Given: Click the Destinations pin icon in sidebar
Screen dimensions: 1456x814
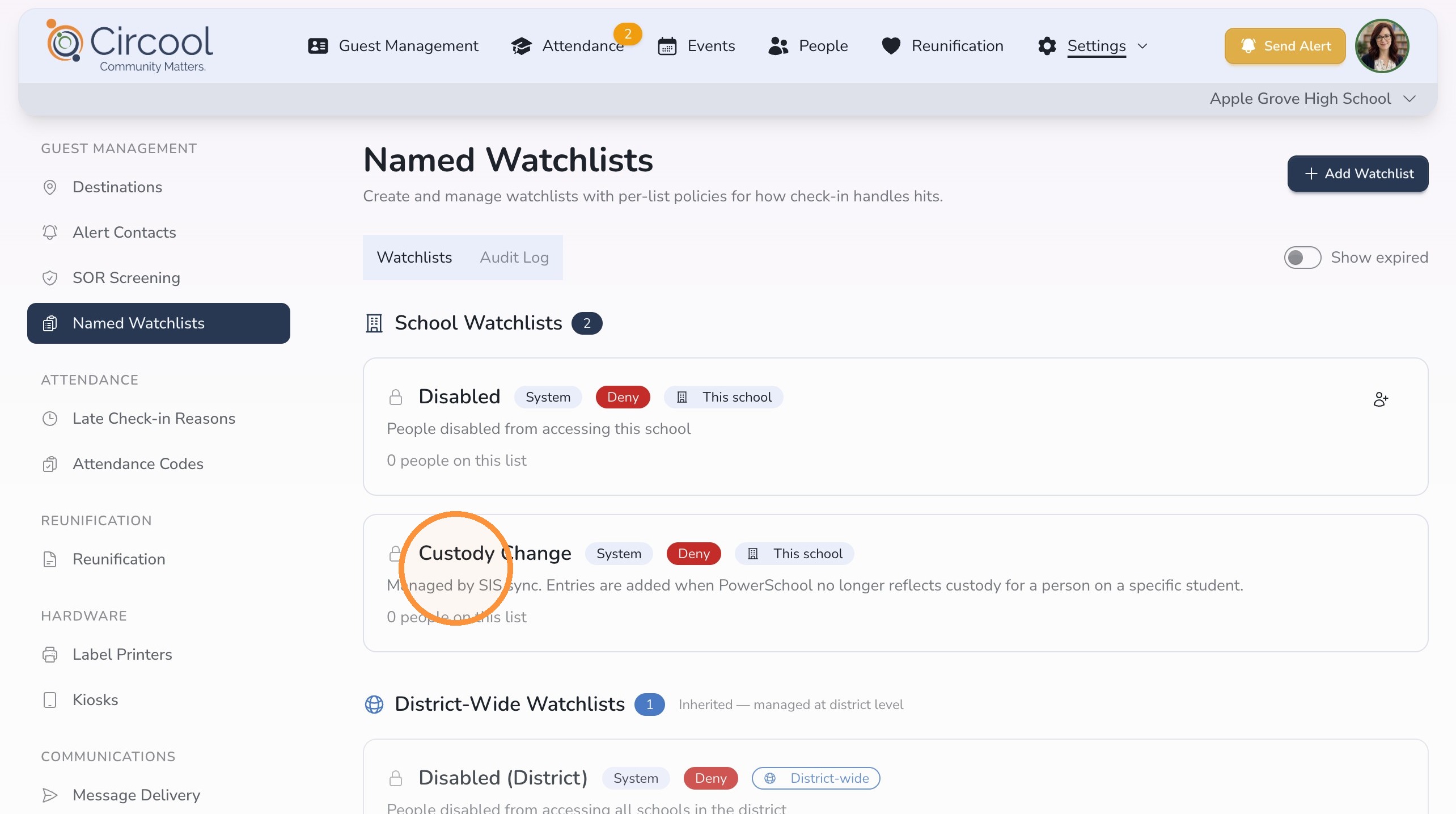Looking at the screenshot, I should [x=50, y=187].
